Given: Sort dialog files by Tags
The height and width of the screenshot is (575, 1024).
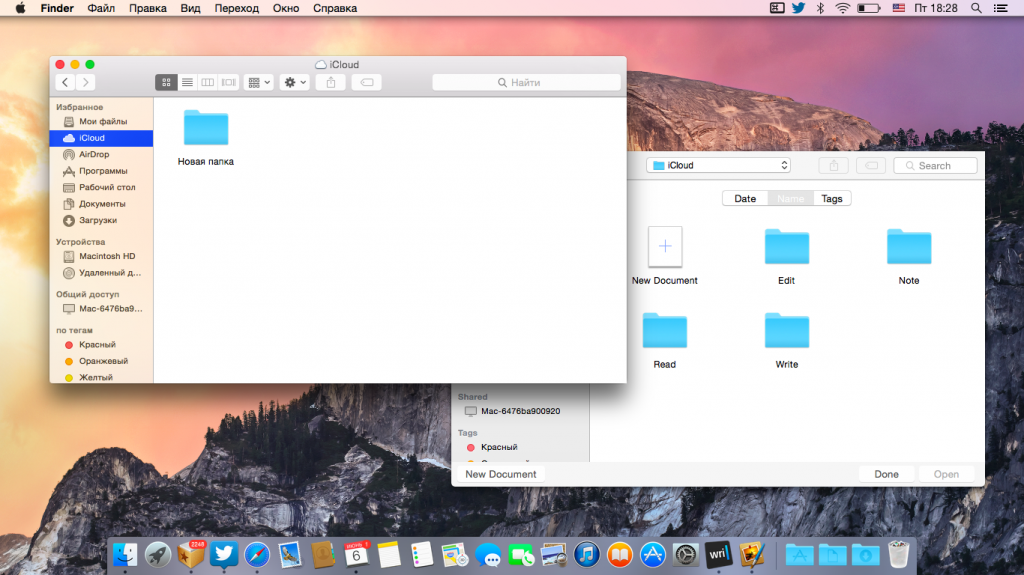Looking at the screenshot, I should (832, 198).
